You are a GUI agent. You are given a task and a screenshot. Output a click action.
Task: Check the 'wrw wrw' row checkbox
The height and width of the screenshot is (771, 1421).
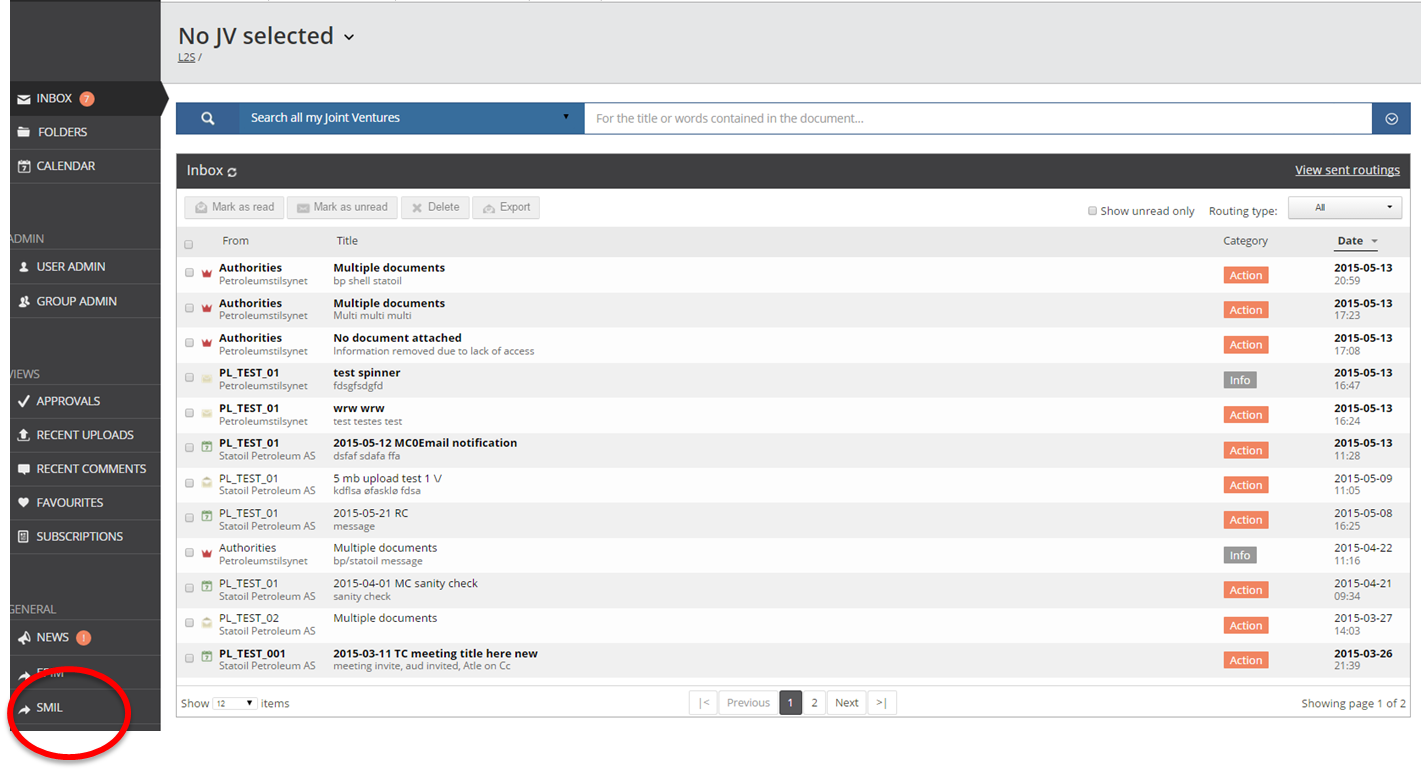click(x=189, y=413)
